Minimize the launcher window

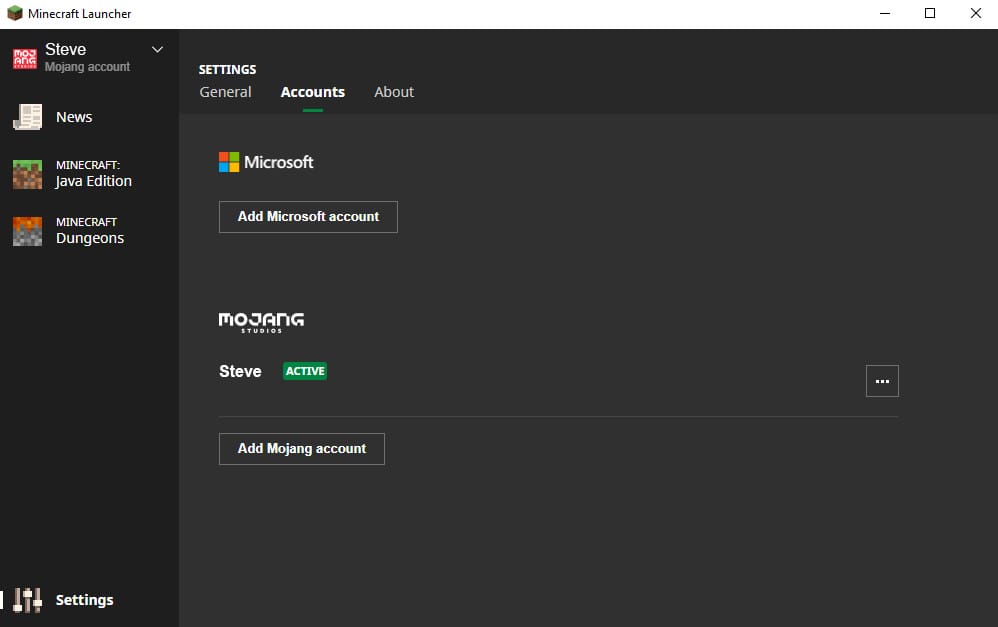(885, 14)
